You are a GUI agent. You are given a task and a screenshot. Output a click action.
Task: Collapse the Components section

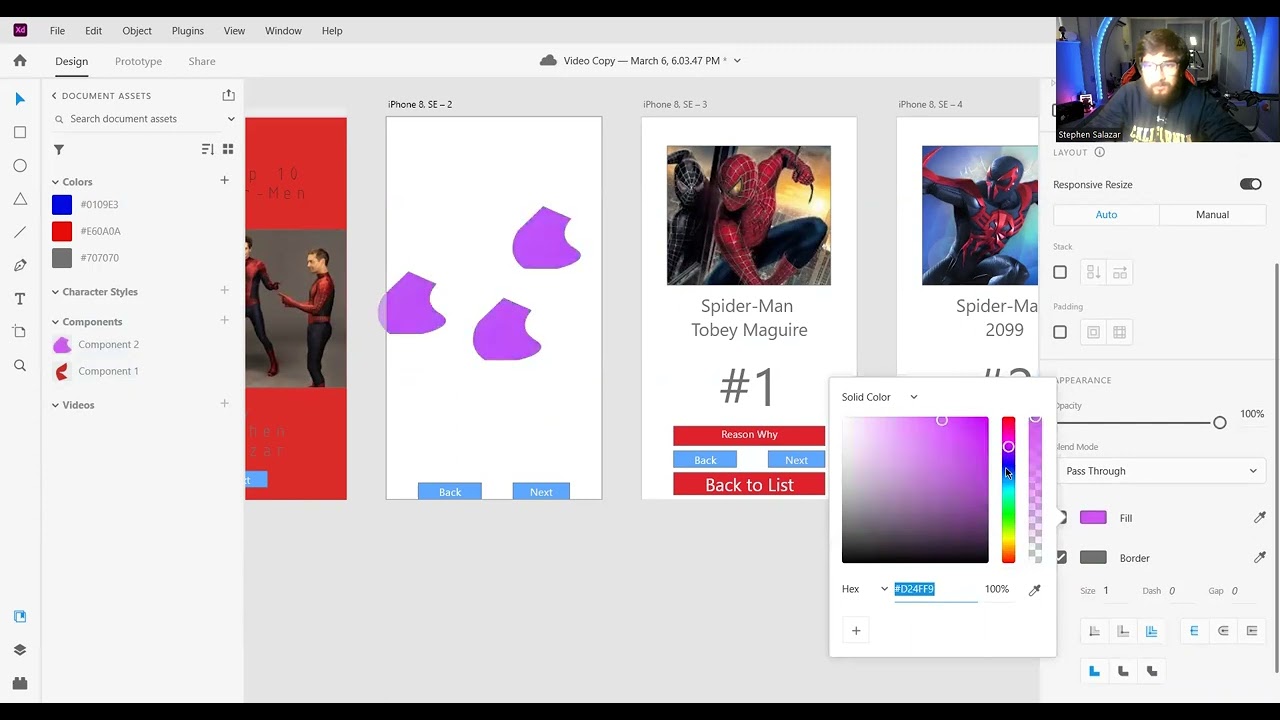[x=55, y=322]
